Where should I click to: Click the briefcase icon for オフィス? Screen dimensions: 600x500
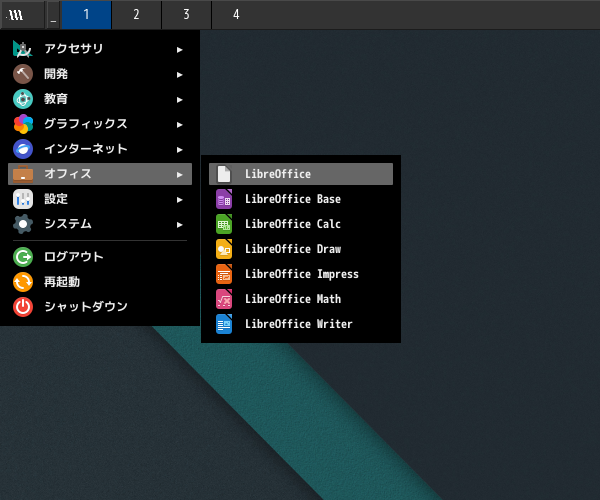point(23,174)
